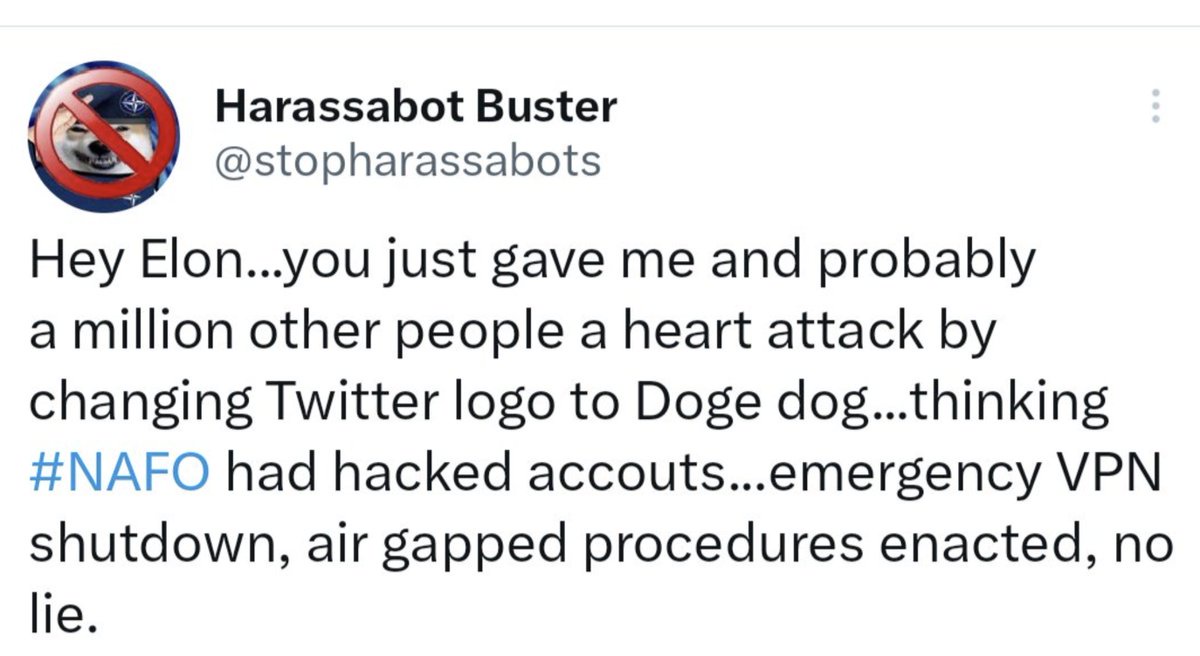Open the Harassabot Buster display name
Viewport: 1200px width, 656px height.
click(416, 105)
